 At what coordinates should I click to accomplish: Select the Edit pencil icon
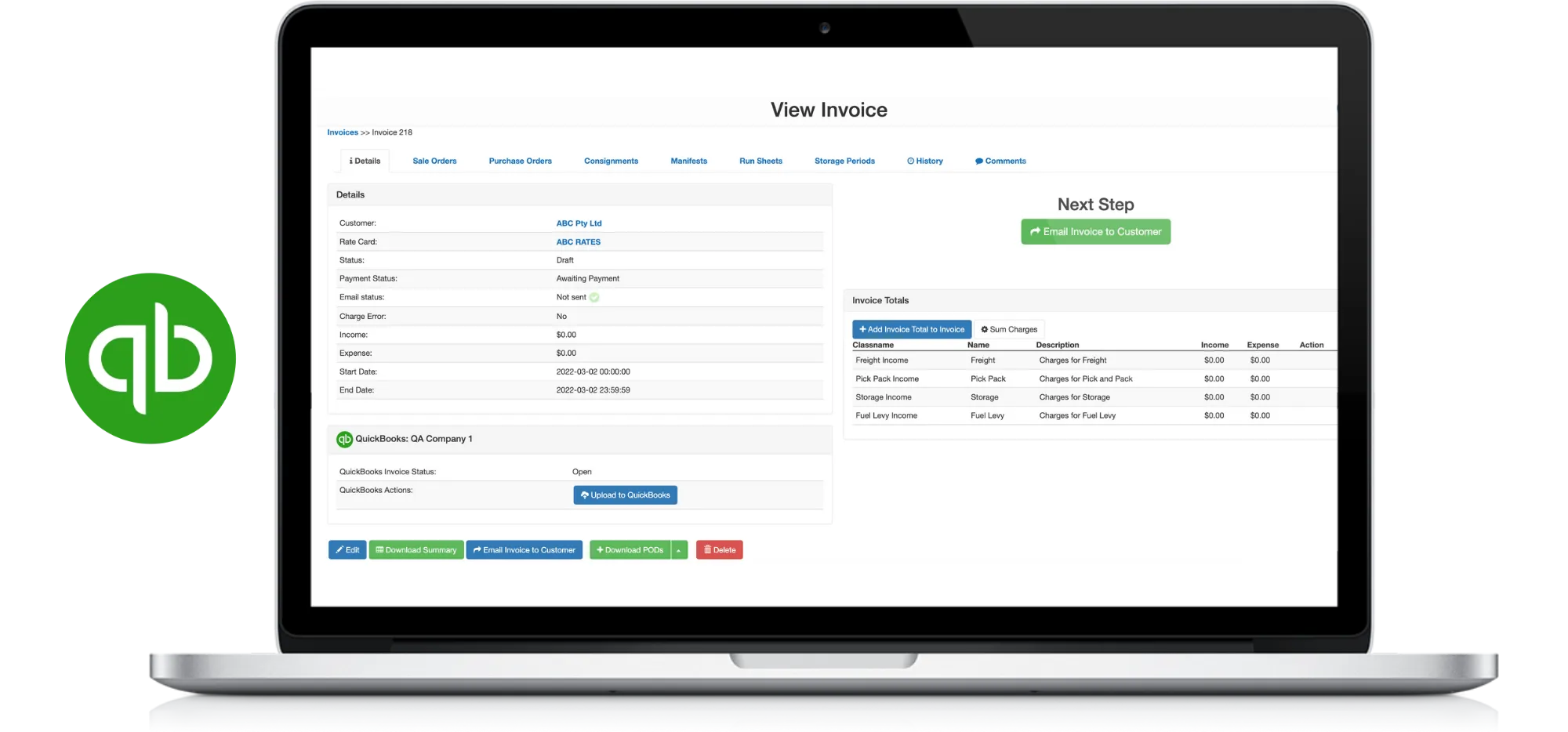(339, 549)
